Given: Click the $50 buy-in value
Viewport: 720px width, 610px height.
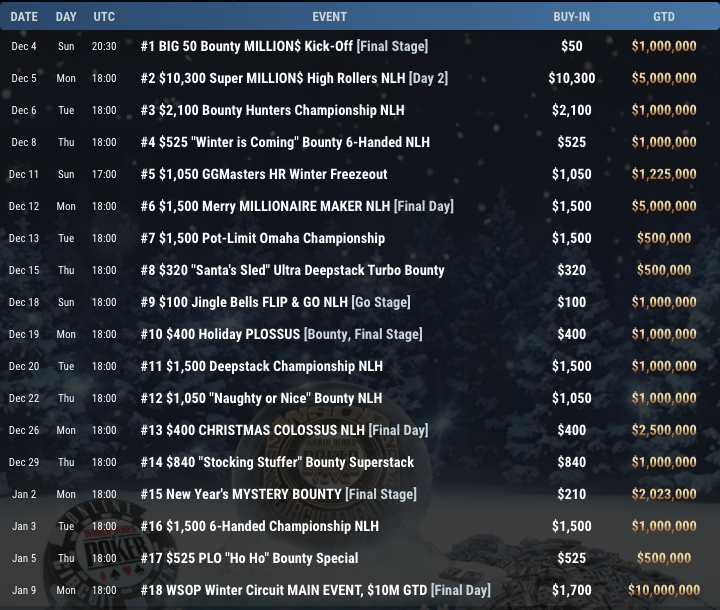Looking at the screenshot, I should coord(572,46).
